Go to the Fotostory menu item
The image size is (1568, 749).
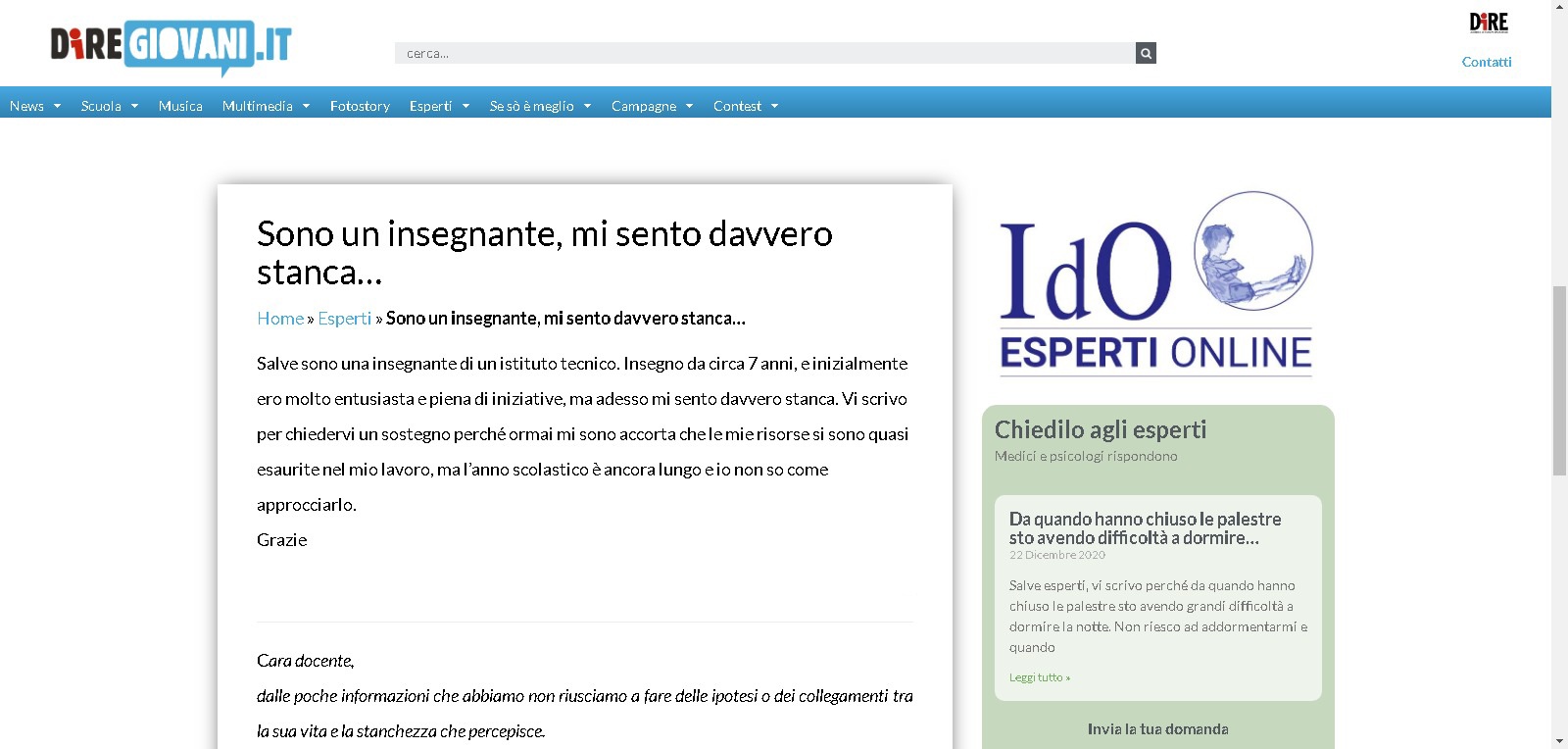pyautogui.click(x=360, y=106)
